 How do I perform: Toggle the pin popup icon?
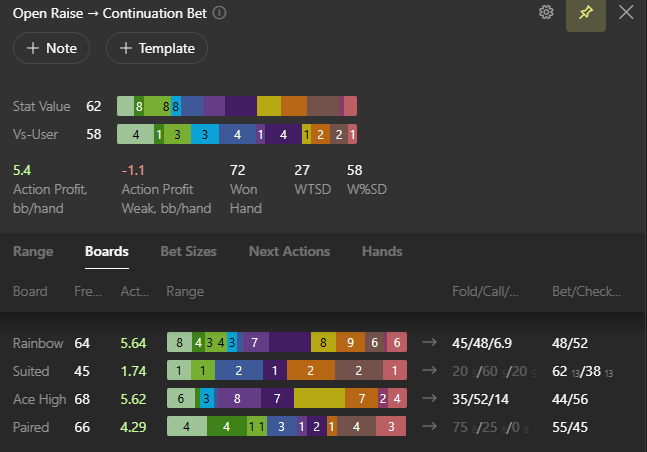[586, 14]
